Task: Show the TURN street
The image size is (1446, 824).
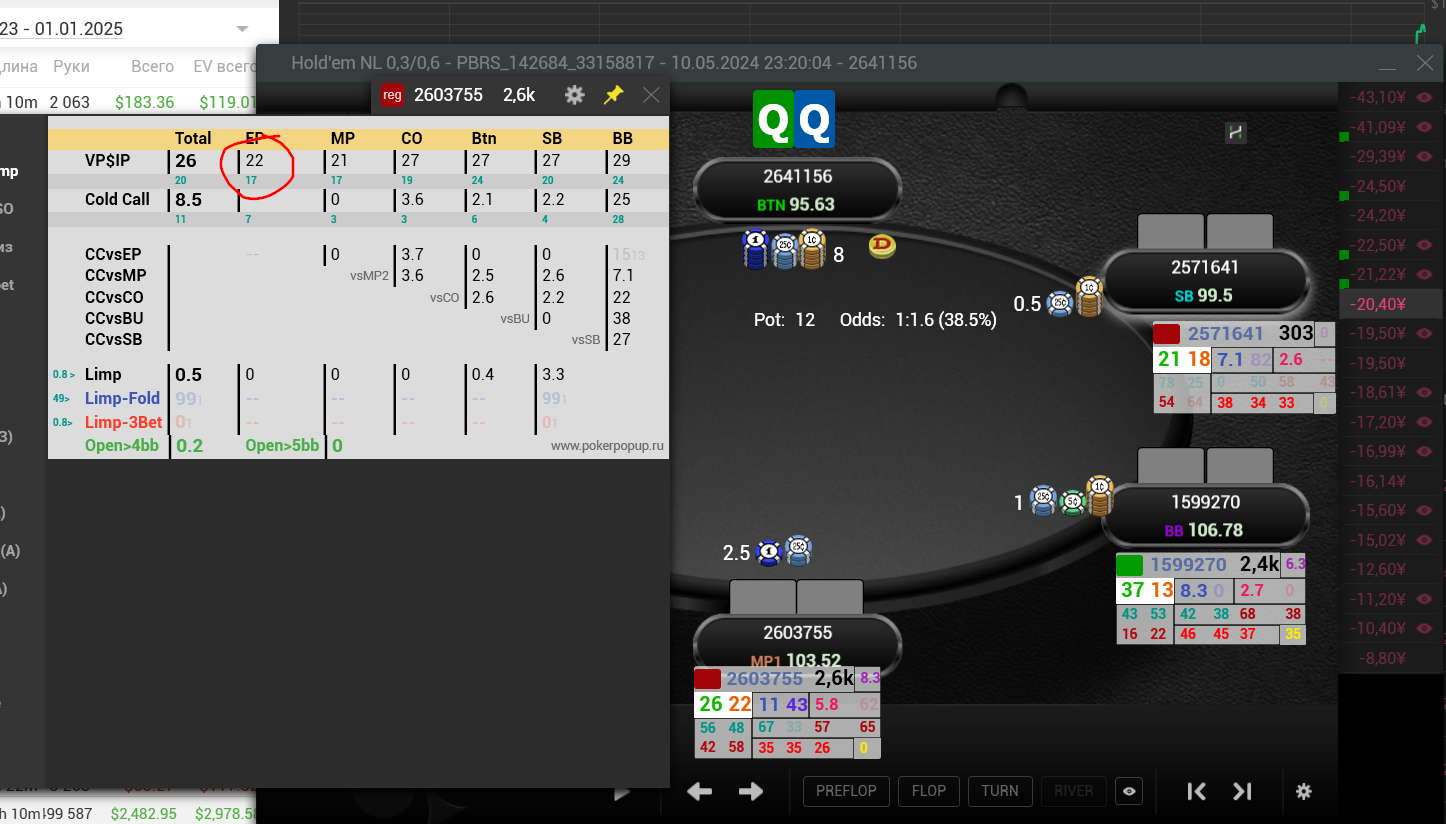Action: click(x=1000, y=791)
